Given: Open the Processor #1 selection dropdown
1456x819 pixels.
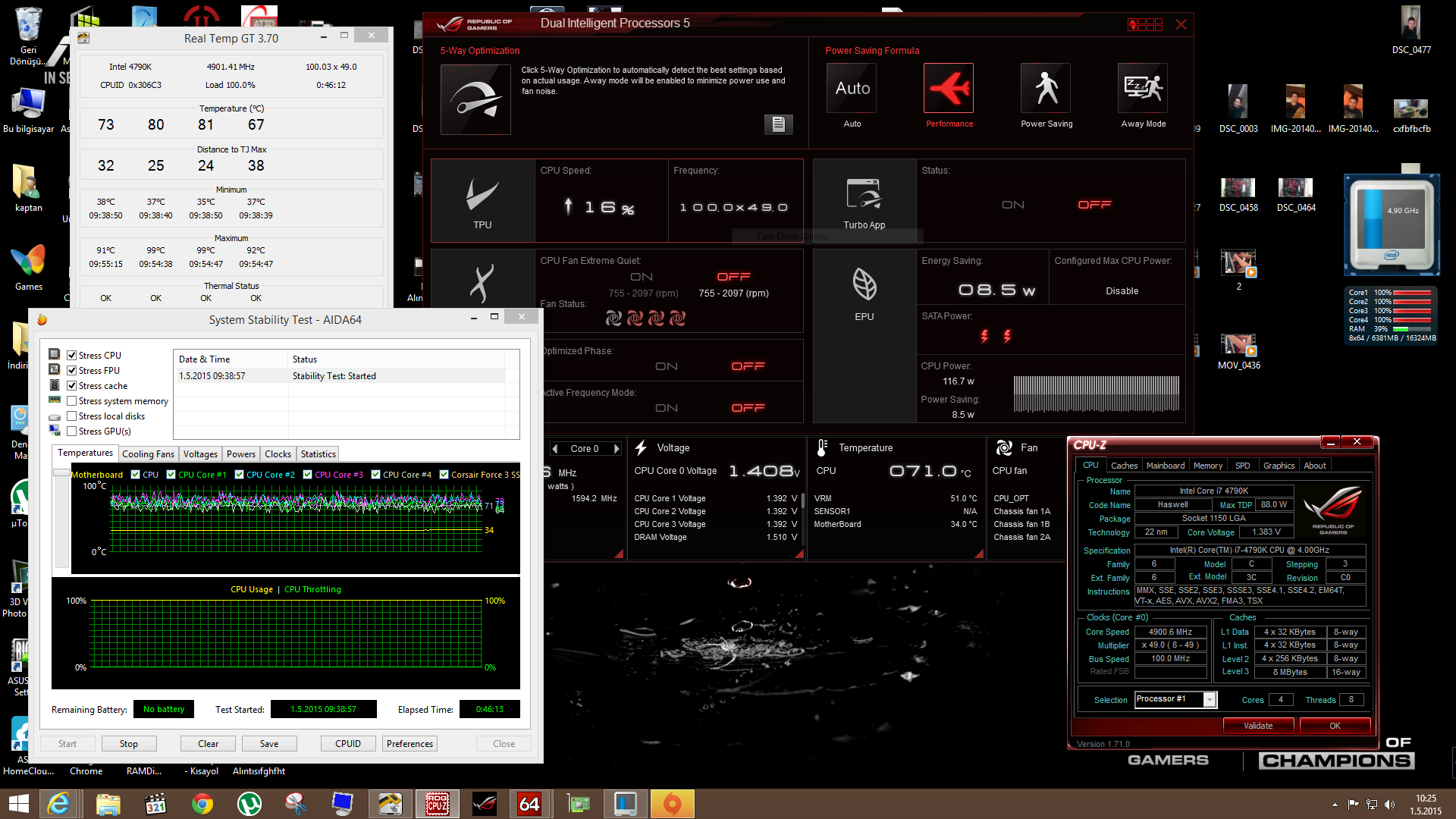Looking at the screenshot, I should coord(1210,700).
